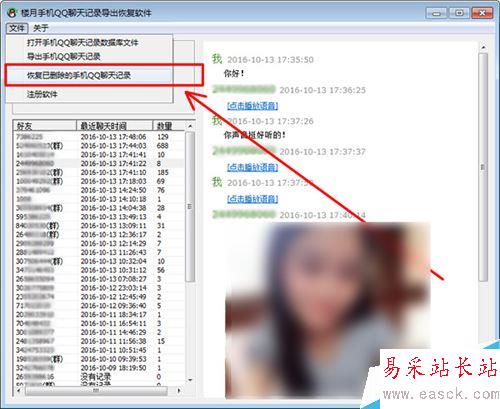Click friend list scroll-down arrow
500x409 pixels.
(190, 380)
